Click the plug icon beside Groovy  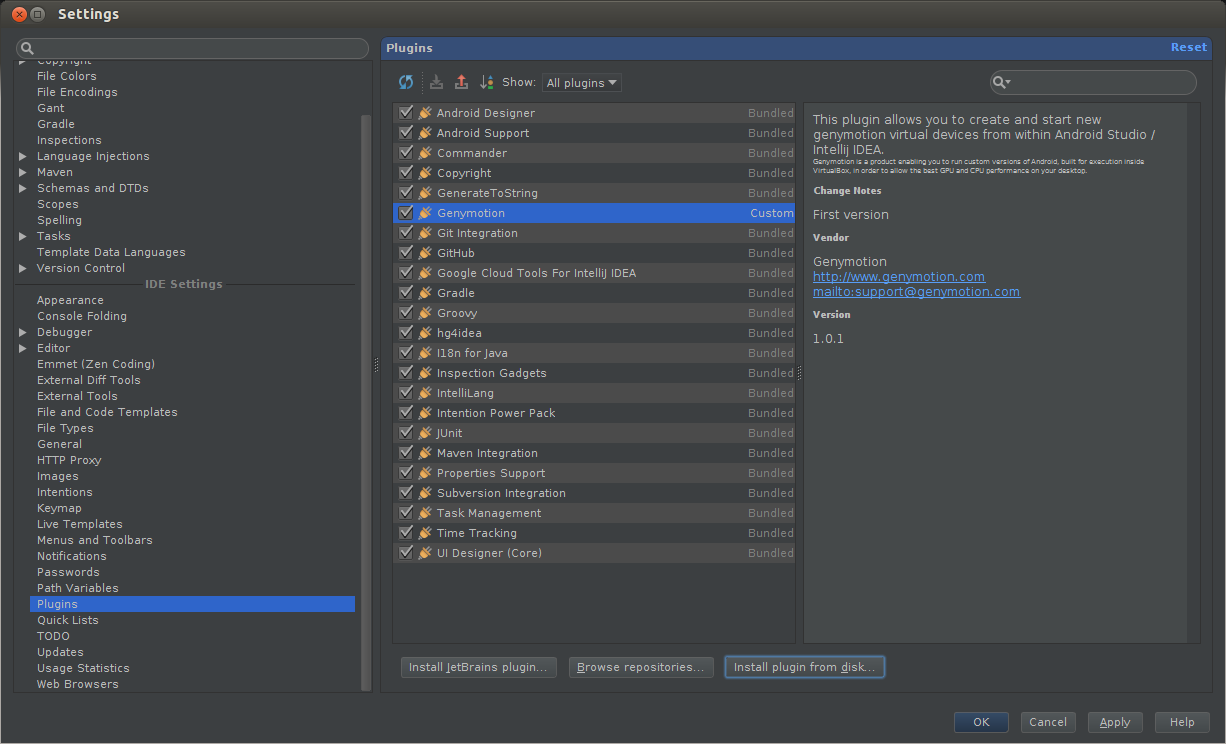click(425, 313)
